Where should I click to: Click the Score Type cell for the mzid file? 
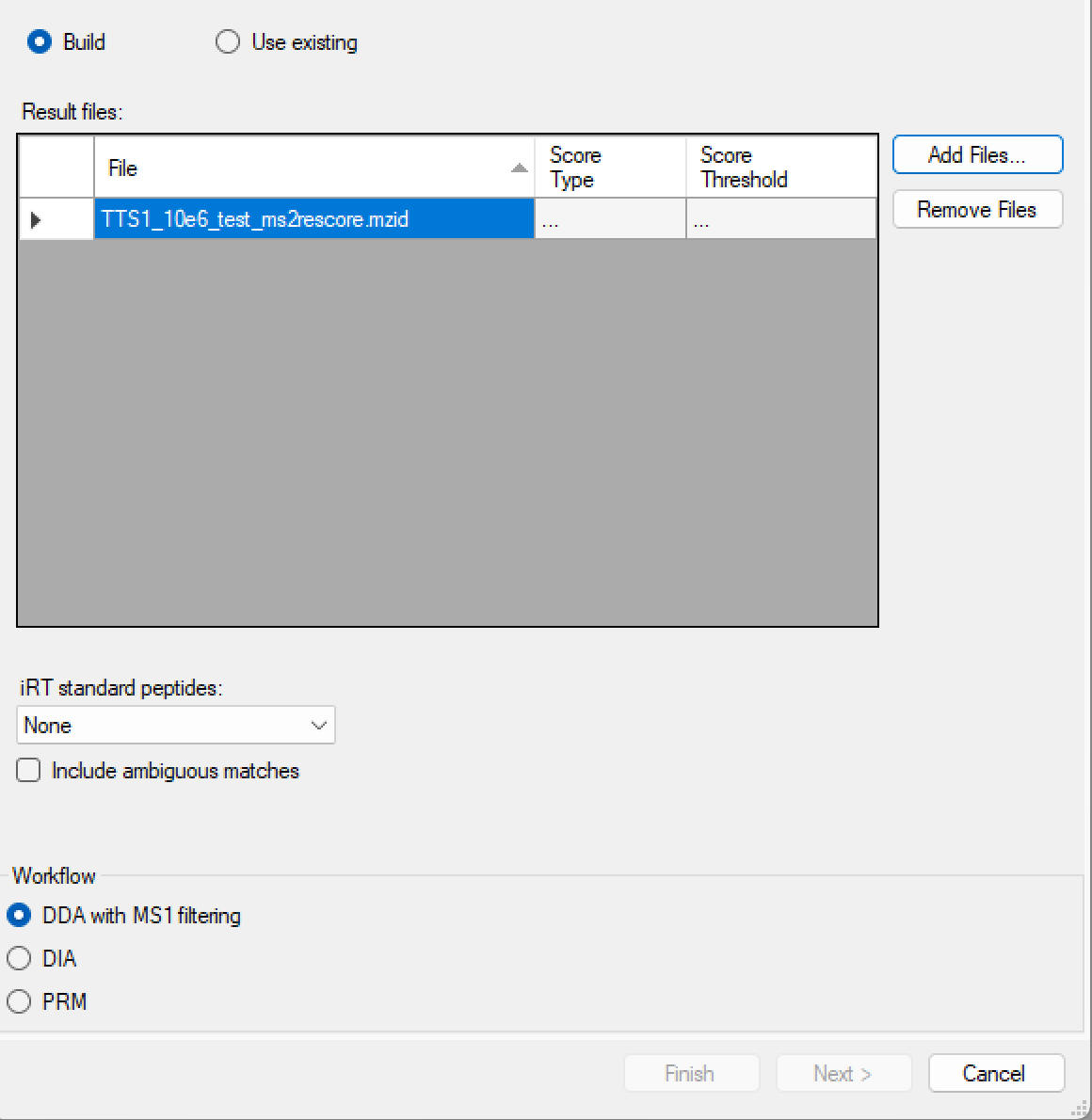[x=609, y=220]
